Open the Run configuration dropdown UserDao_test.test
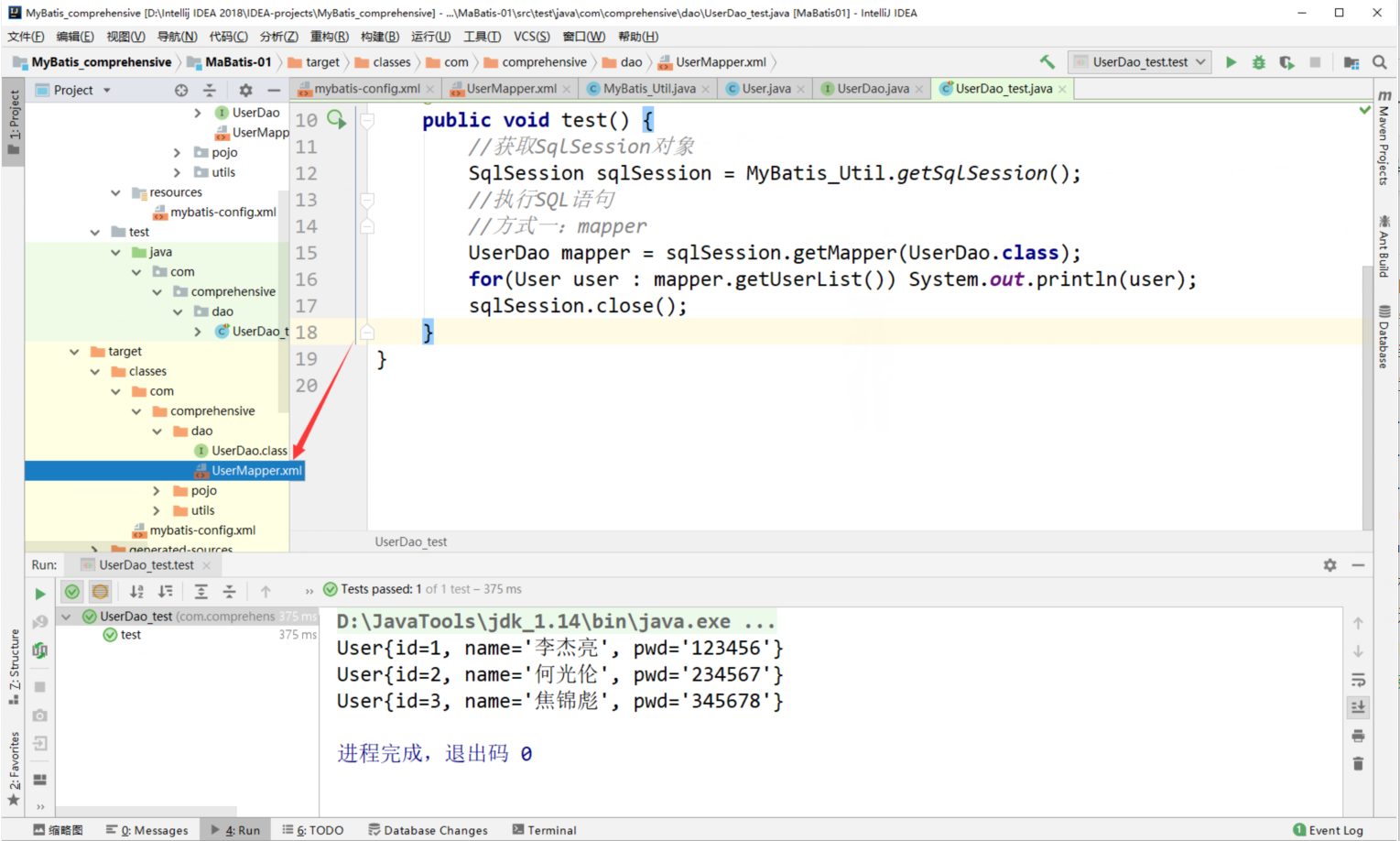Image resolution: width=1400 pixels, height=841 pixels. [x=1139, y=62]
